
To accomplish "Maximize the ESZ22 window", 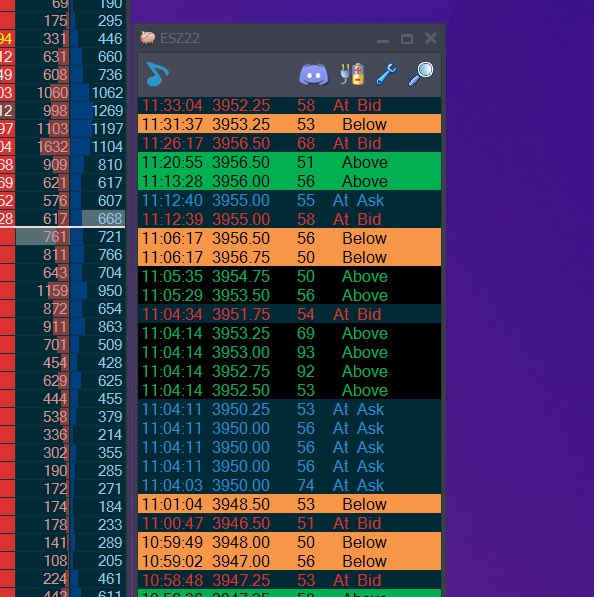I will [407, 39].
